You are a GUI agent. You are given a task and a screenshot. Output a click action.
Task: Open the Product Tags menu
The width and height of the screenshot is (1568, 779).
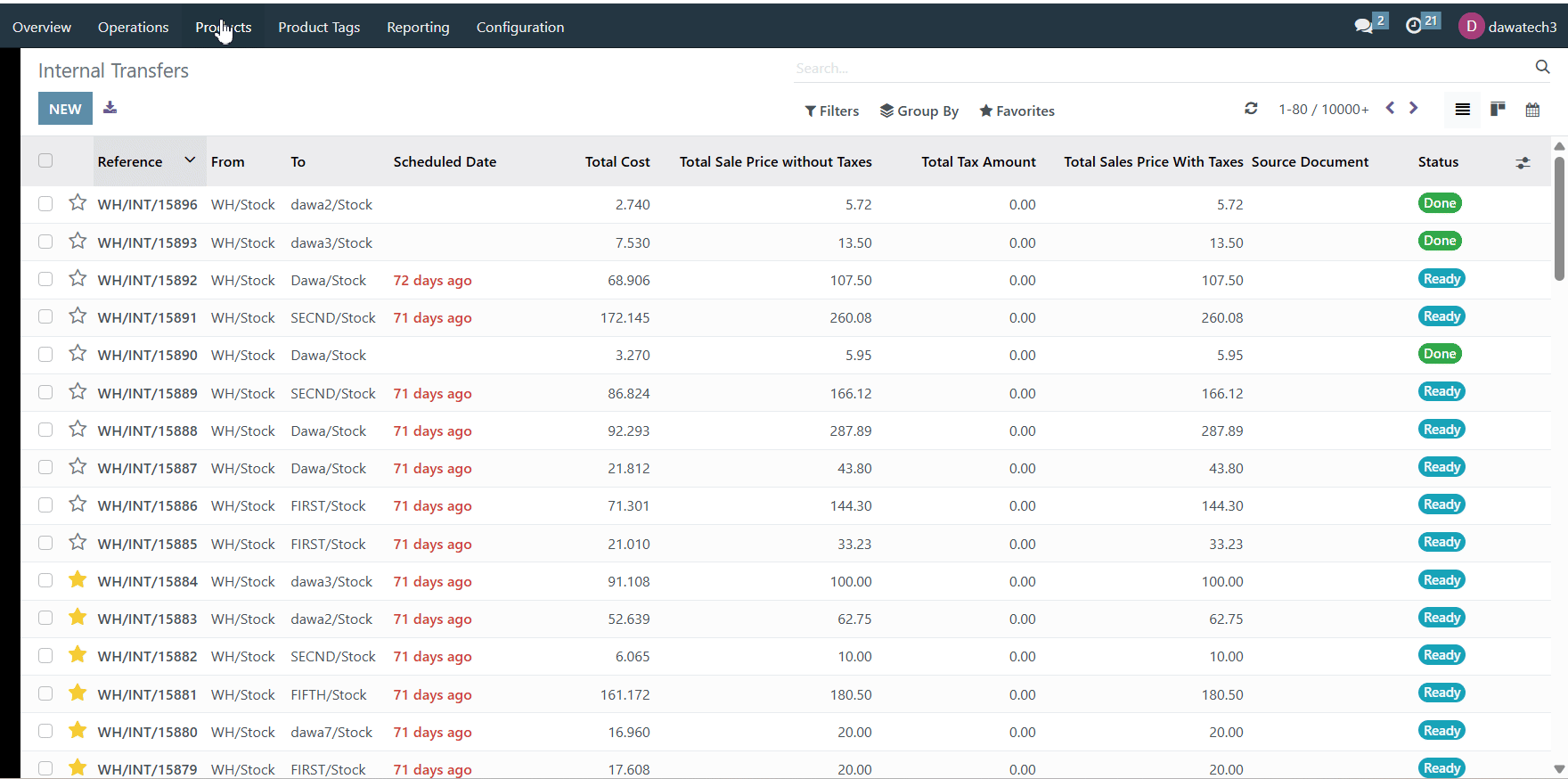tap(319, 27)
